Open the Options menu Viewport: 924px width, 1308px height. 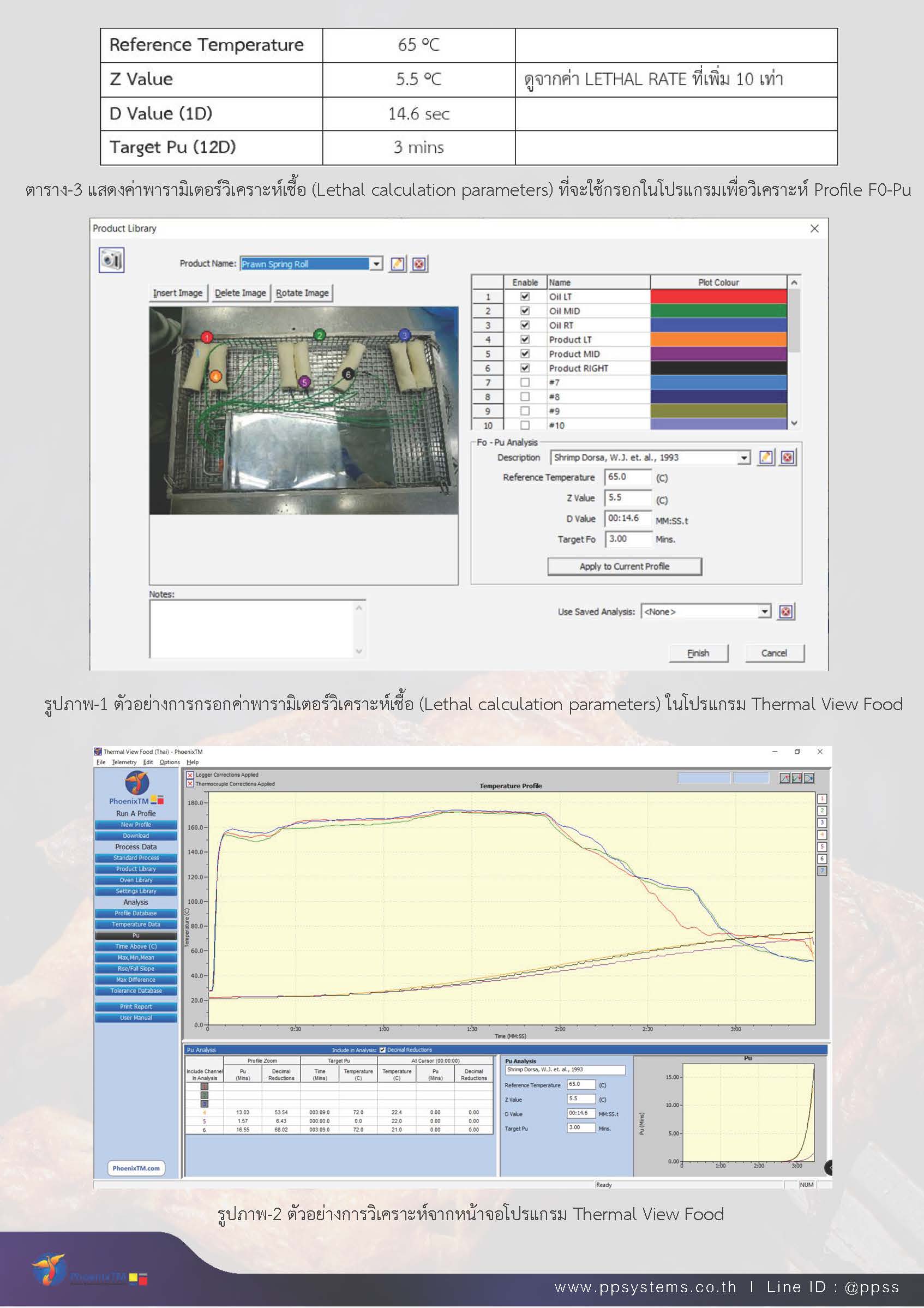coord(169,761)
